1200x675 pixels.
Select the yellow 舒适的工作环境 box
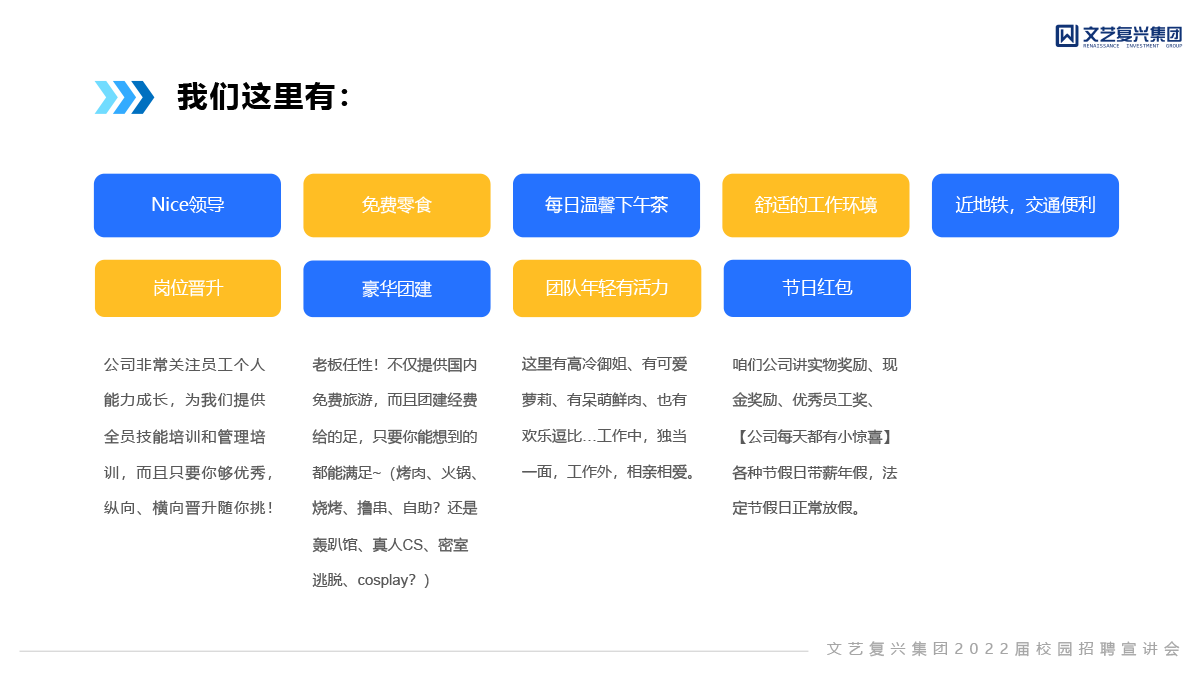point(816,205)
